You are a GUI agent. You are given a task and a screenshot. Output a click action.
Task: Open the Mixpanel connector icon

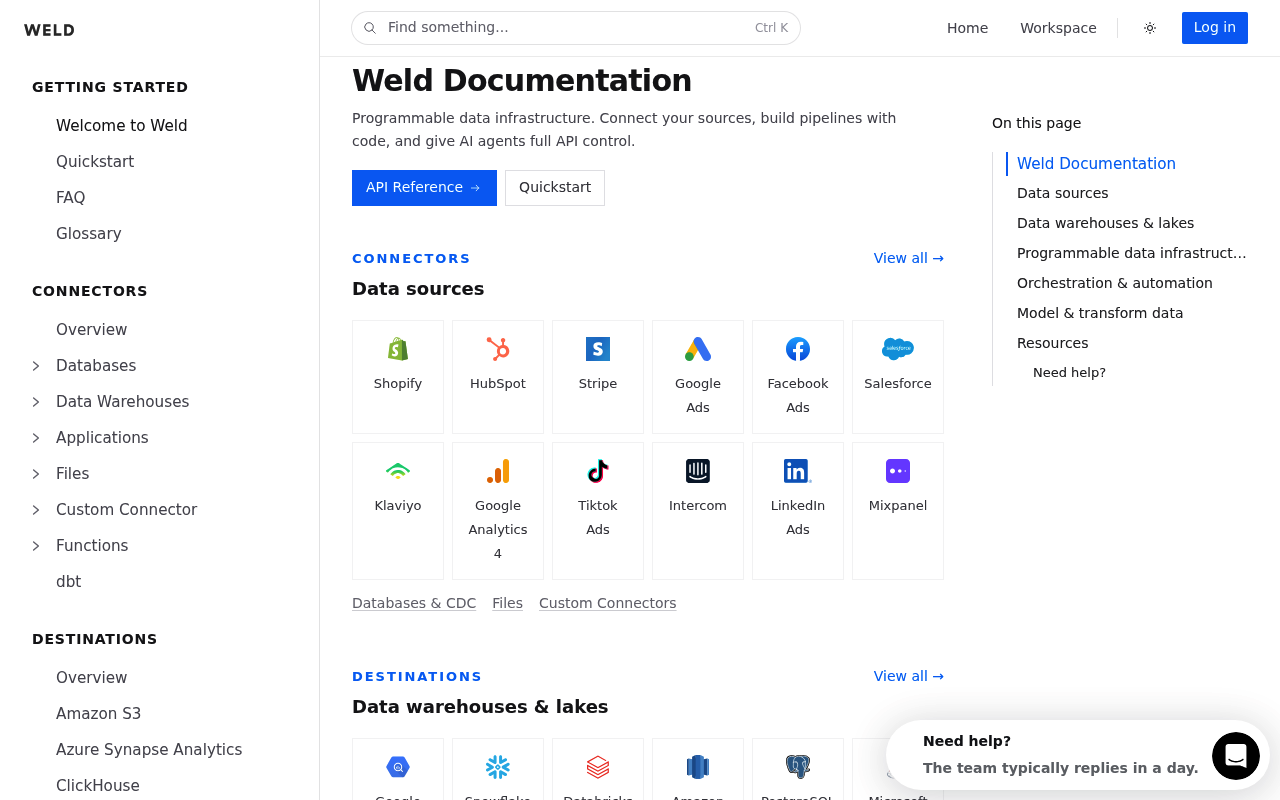pyautogui.click(x=898, y=471)
